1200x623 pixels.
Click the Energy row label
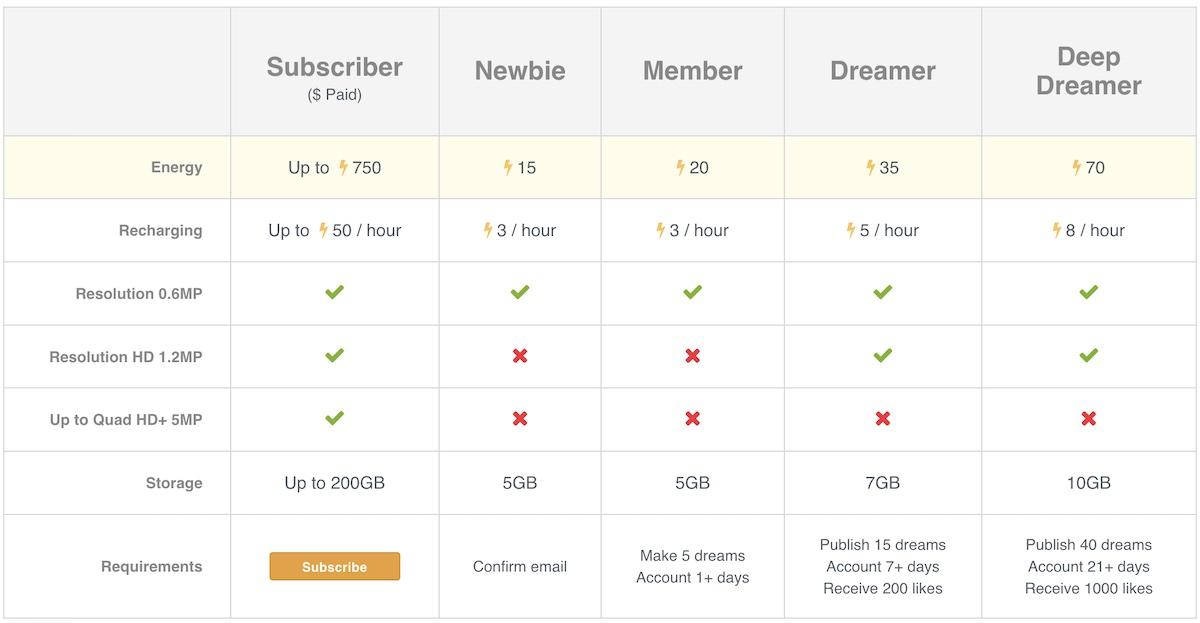click(x=176, y=168)
